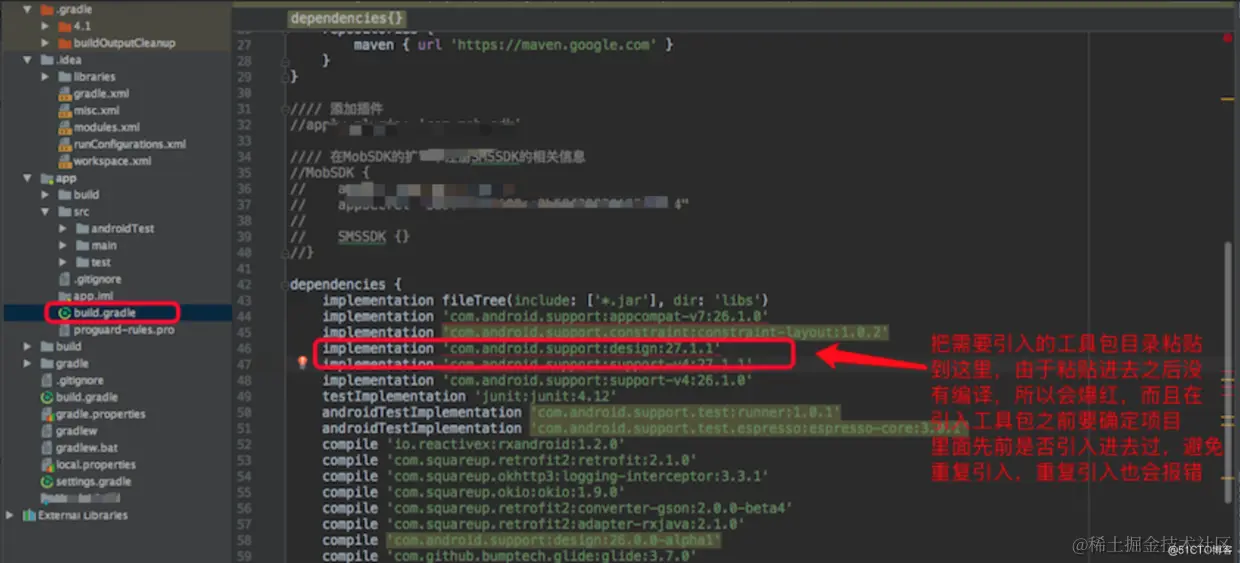The width and height of the screenshot is (1240, 563).
Task: Click the runConfigurations.xml file icon
Action: tap(65, 144)
